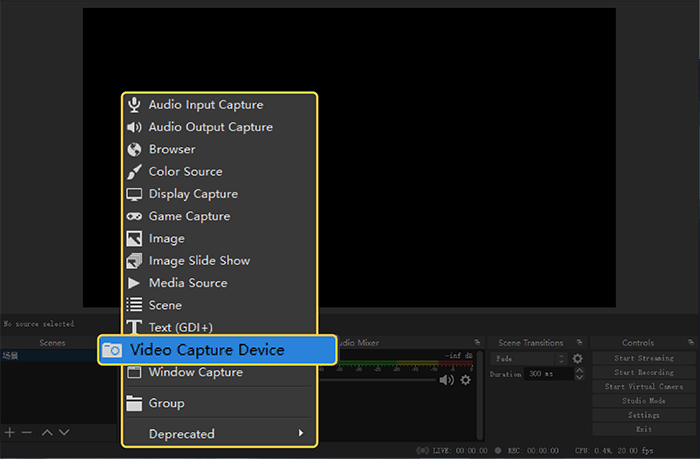Click the Media Source play icon
This screenshot has height=459, width=700.
[134, 283]
